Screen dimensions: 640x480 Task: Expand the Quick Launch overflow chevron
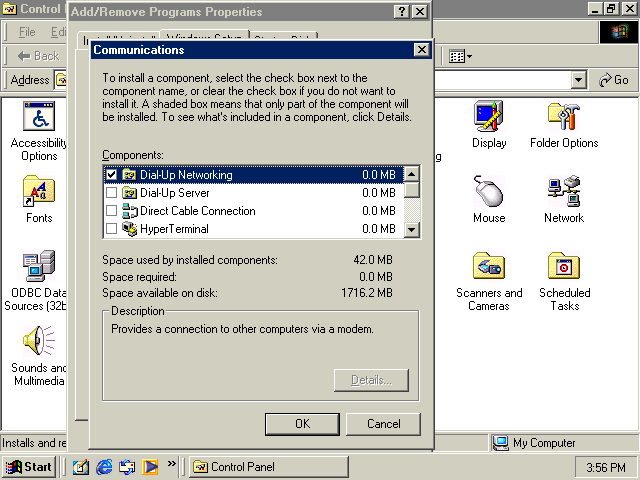click(171, 463)
